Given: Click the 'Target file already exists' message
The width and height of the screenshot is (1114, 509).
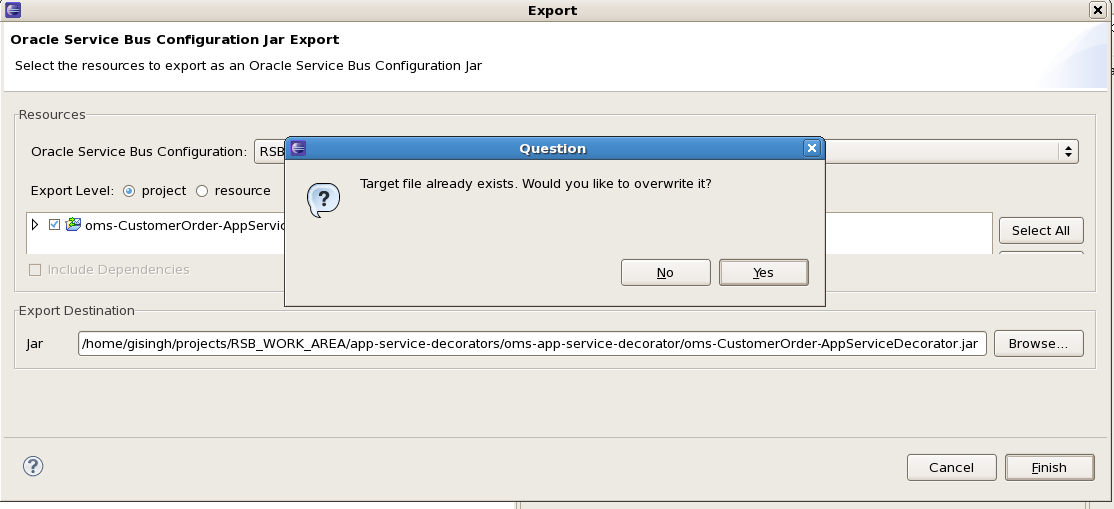Looking at the screenshot, I should 536,183.
